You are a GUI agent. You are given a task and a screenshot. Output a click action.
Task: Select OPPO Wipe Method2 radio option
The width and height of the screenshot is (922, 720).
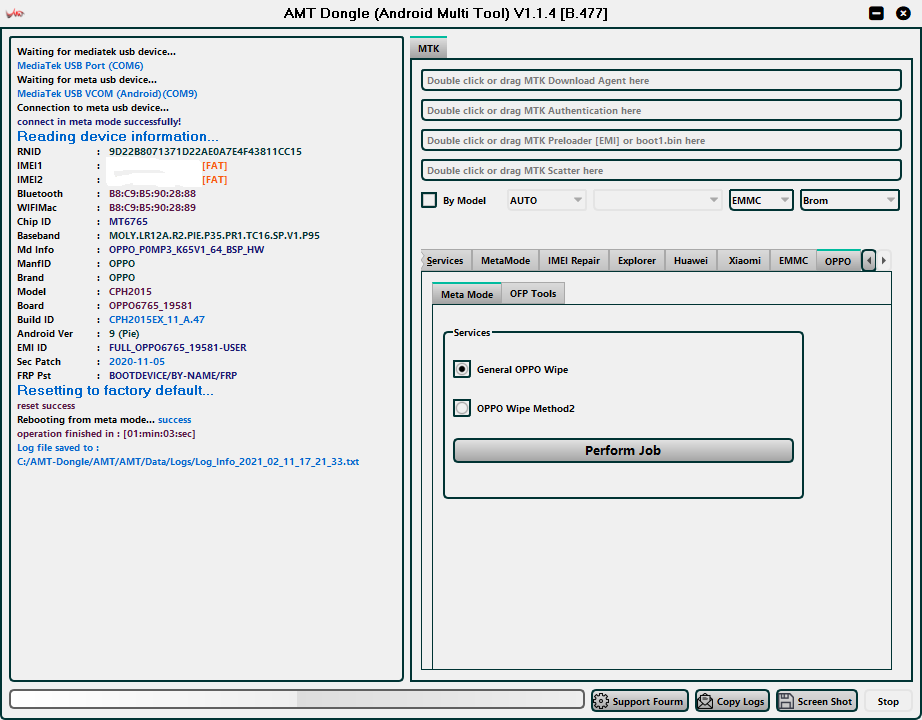point(462,408)
